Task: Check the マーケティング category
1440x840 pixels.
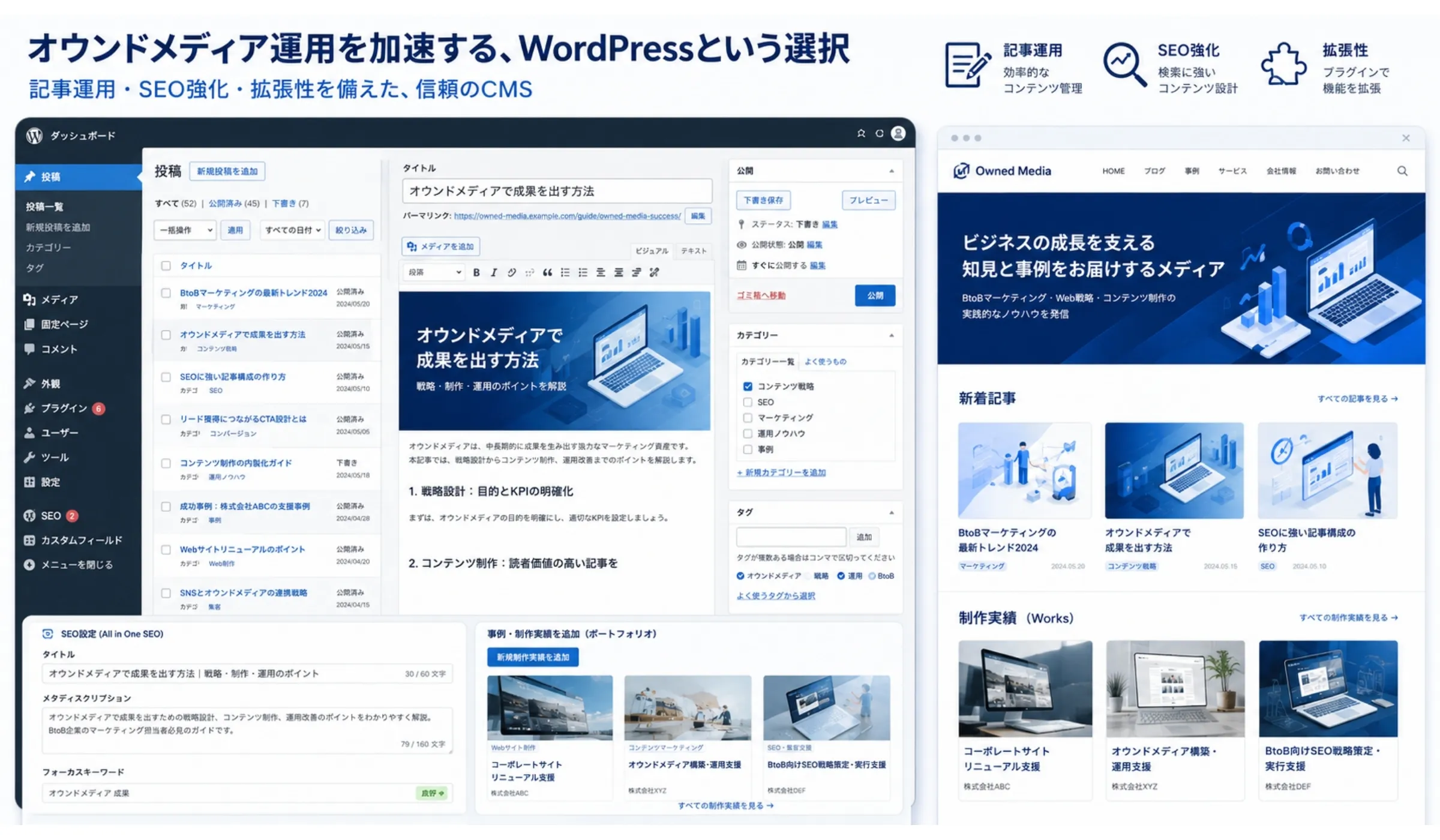Action: point(748,418)
